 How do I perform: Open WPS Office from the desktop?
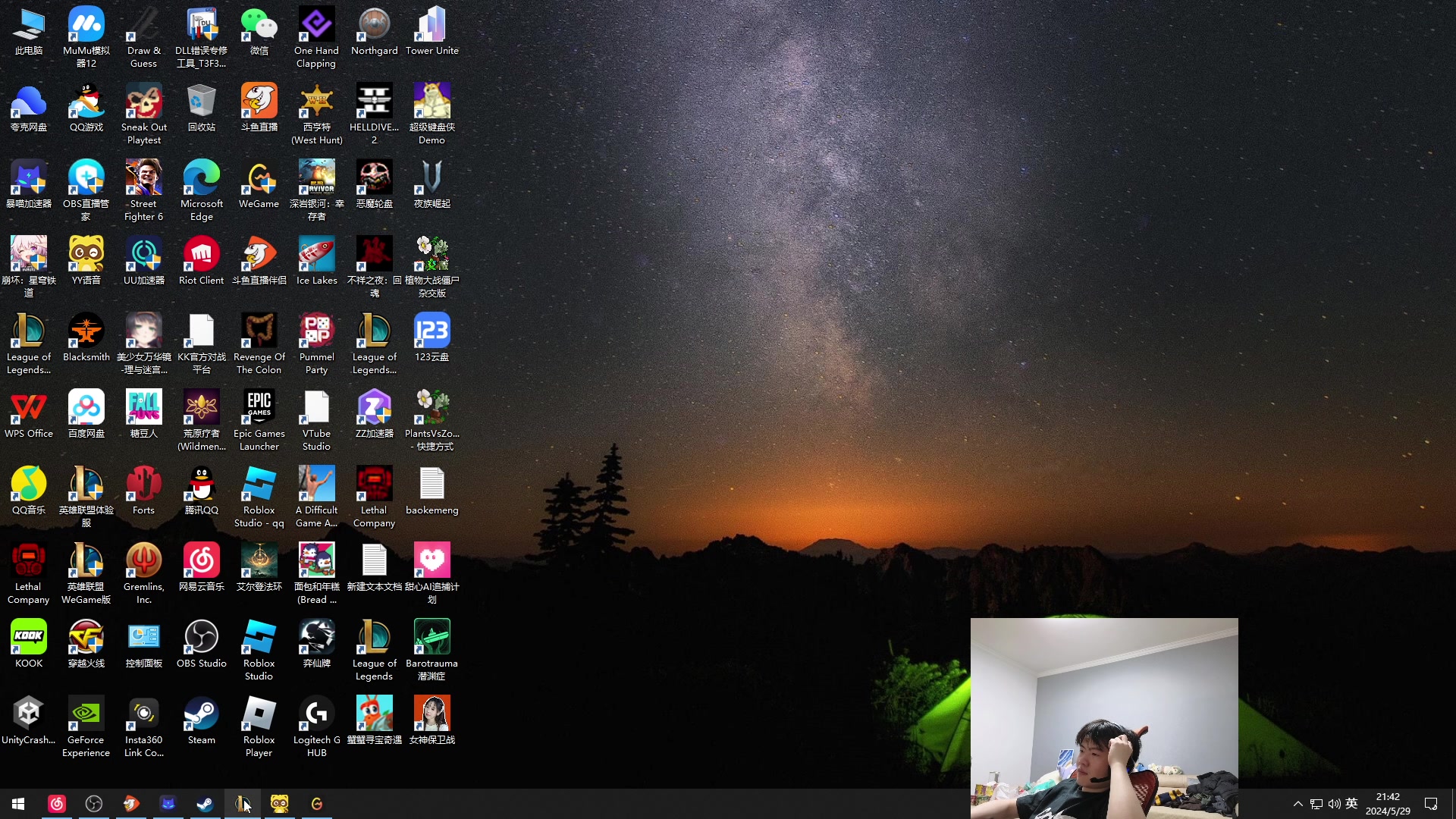[x=29, y=415]
